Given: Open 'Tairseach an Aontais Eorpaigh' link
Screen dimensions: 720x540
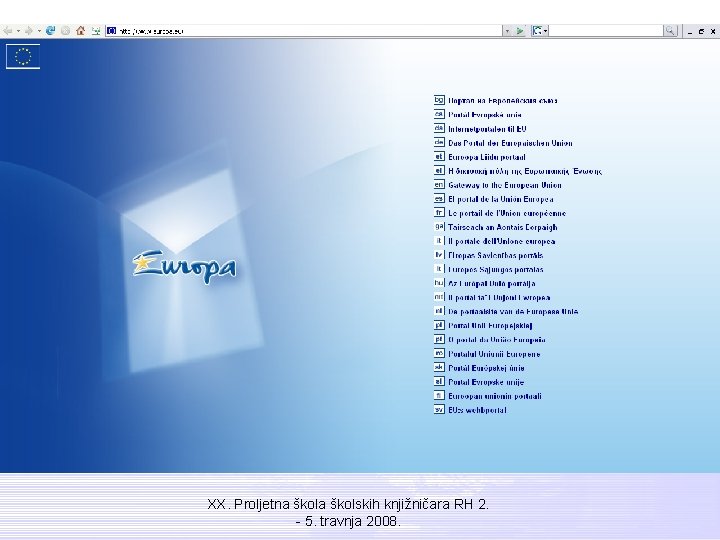Looking at the screenshot, I should click(503, 227).
